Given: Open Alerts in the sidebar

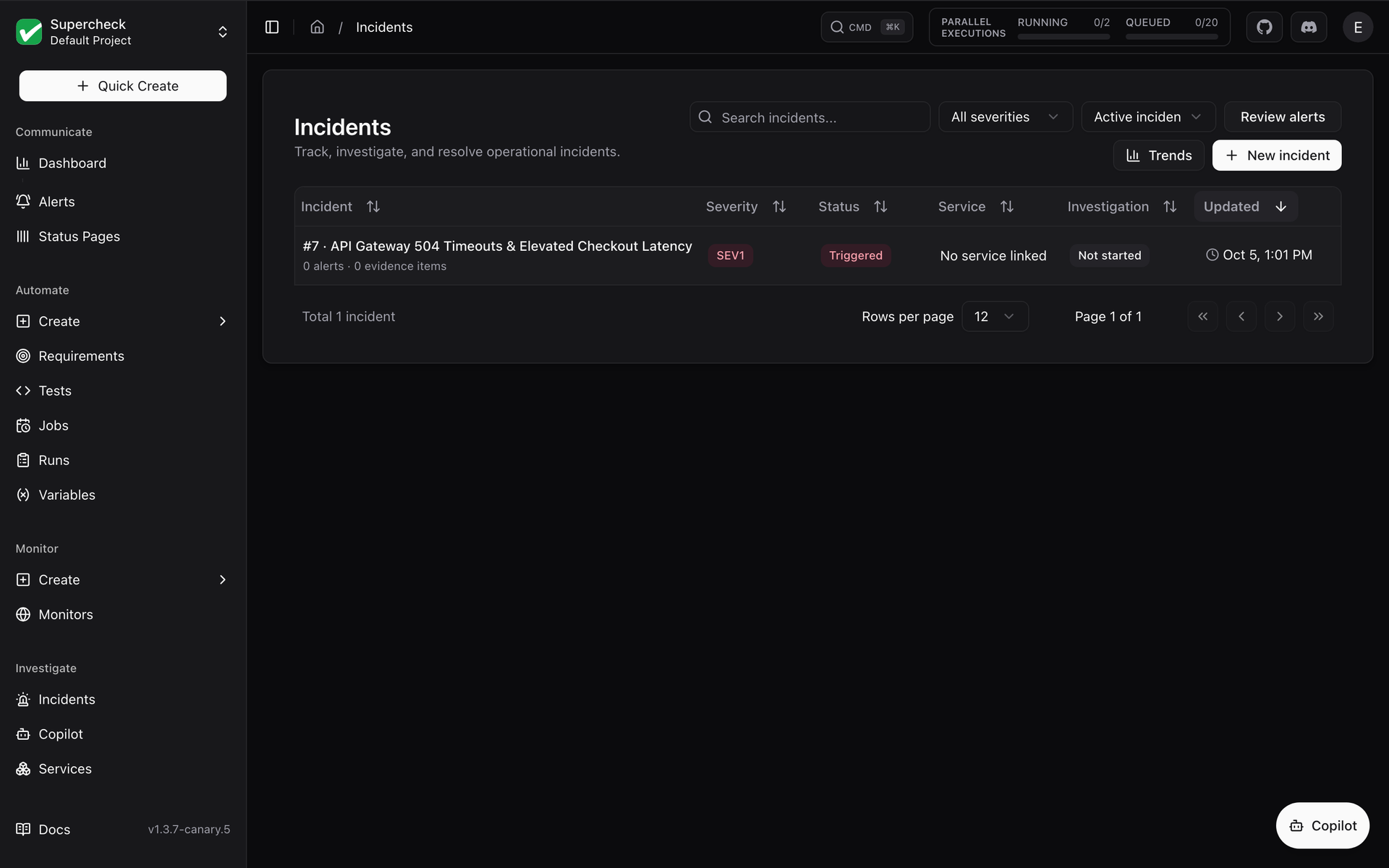Looking at the screenshot, I should [122, 202].
